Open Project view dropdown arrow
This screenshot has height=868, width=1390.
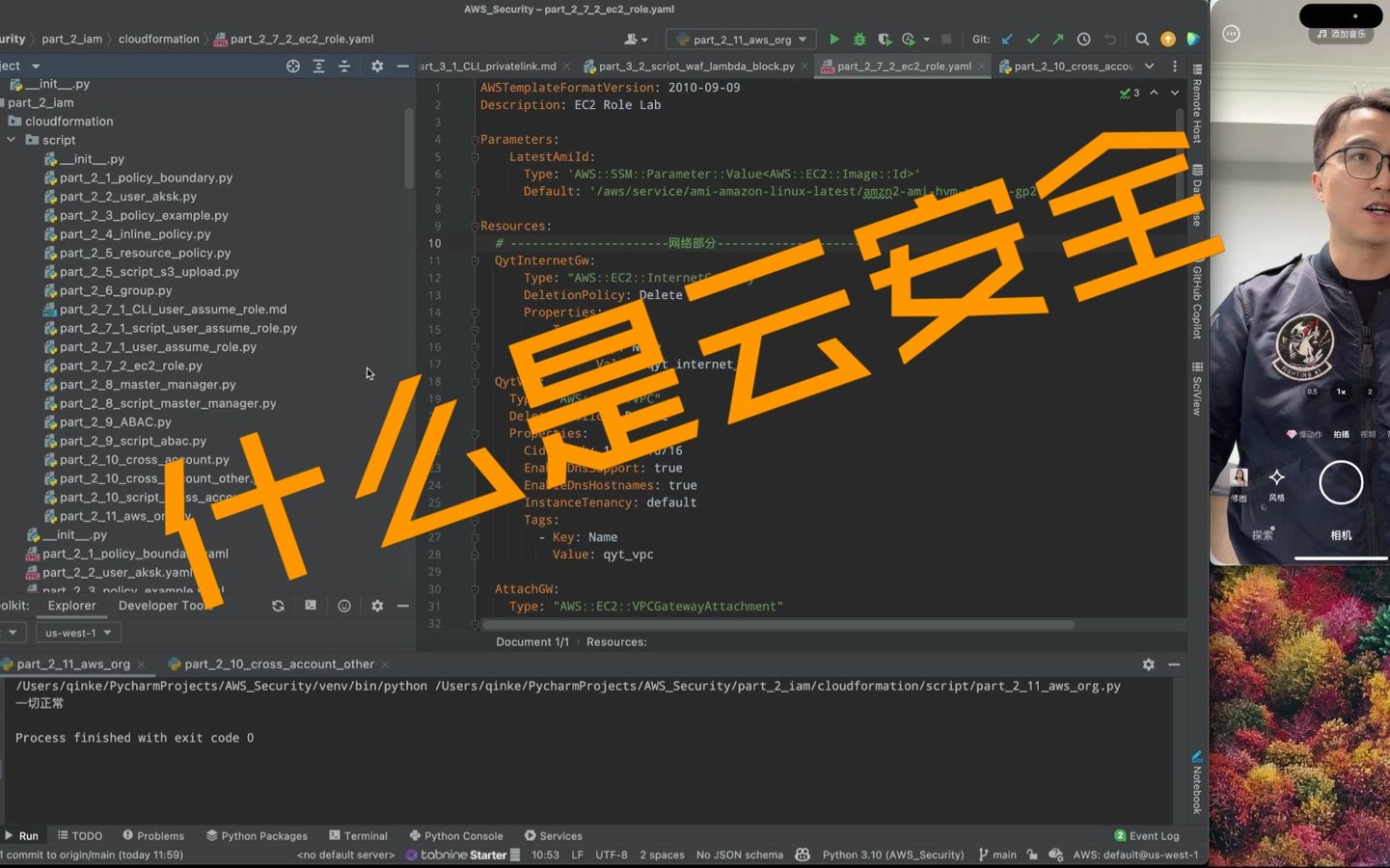[x=36, y=66]
